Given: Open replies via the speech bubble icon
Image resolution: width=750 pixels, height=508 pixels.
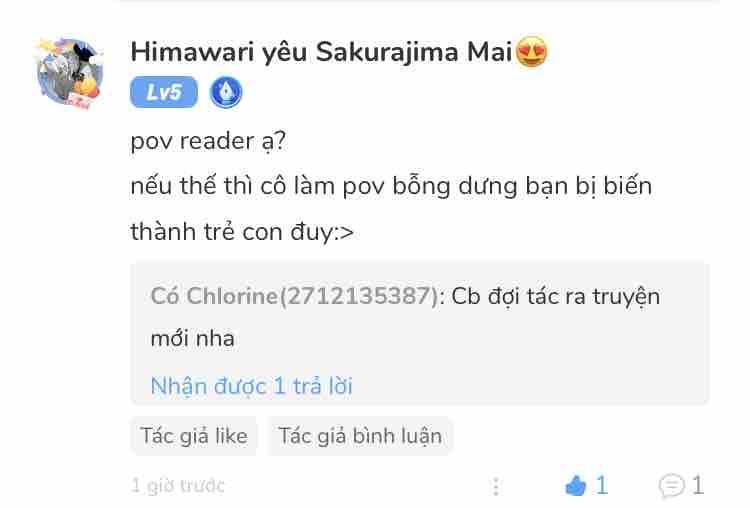Looking at the screenshot, I should coord(672,486).
